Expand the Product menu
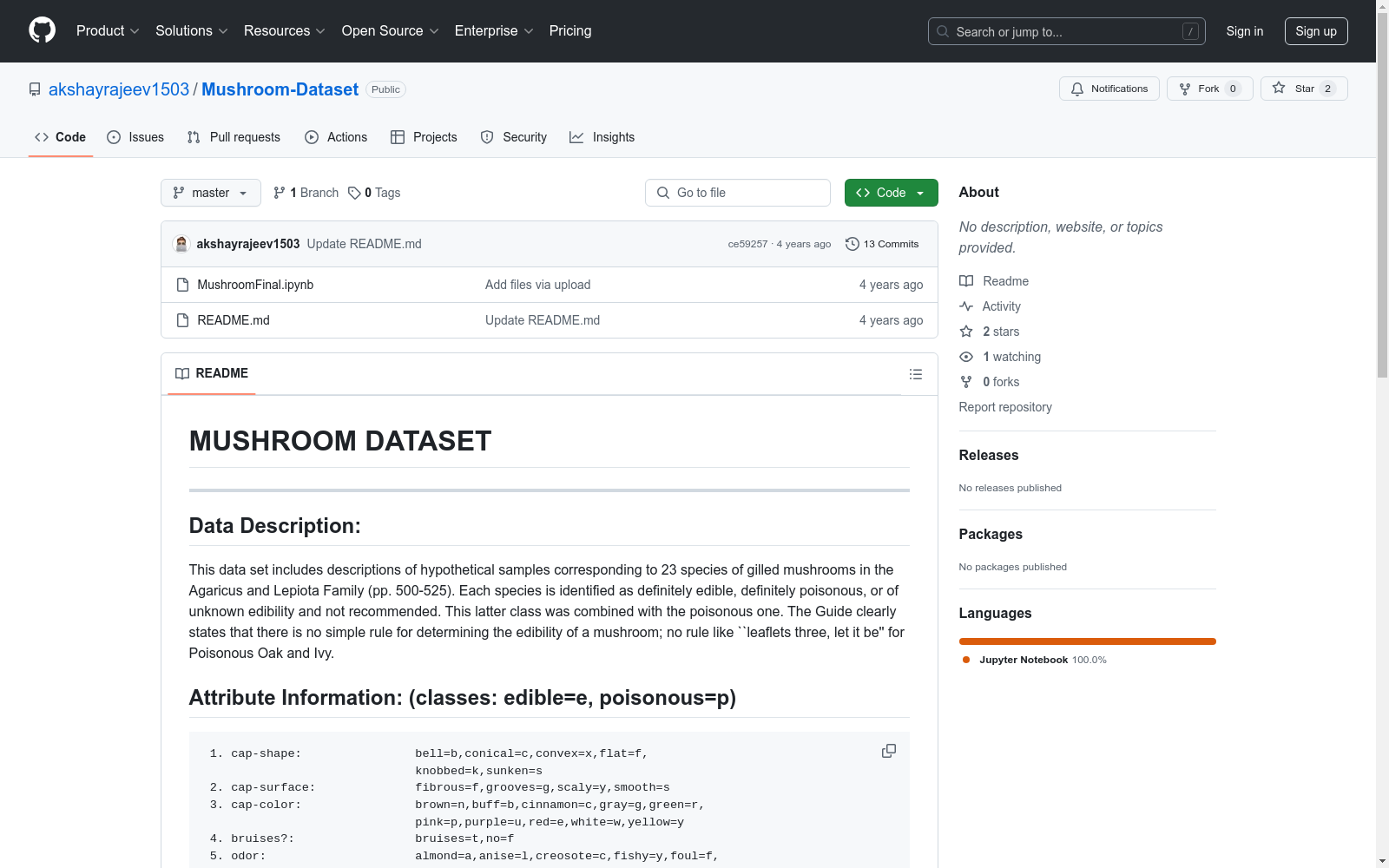The image size is (1389, 868). pos(107,31)
